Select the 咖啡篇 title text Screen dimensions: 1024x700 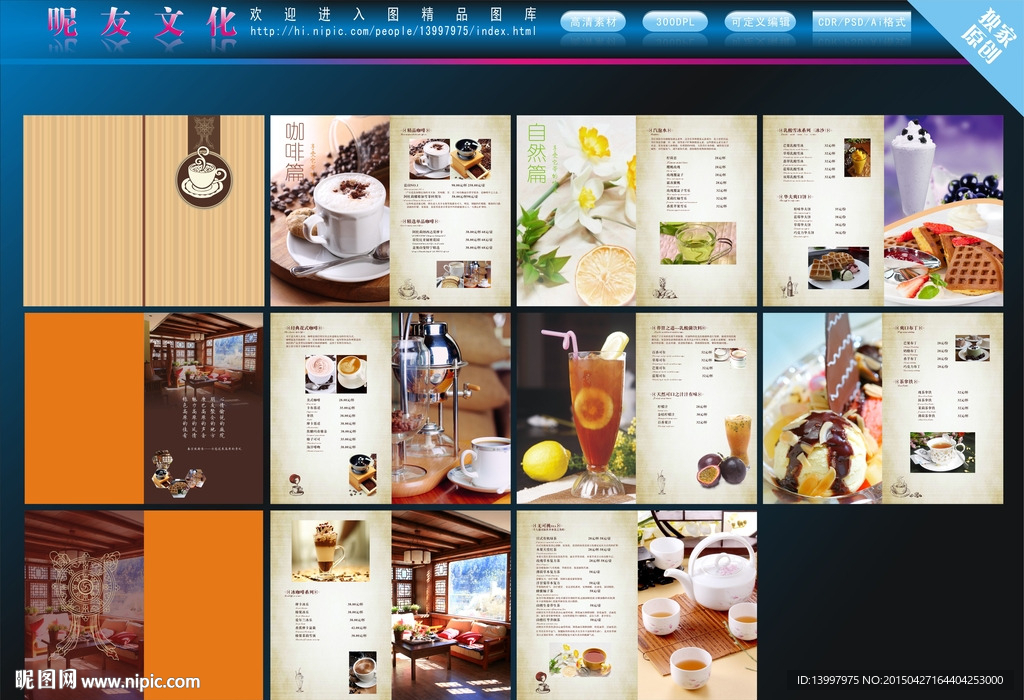tap(295, 151)
